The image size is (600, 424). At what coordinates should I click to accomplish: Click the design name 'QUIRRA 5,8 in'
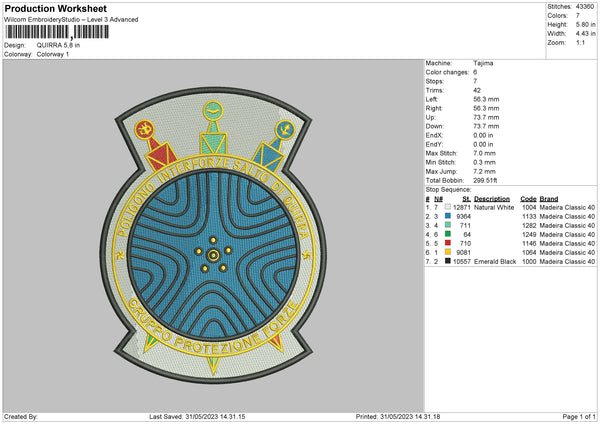[x=58, y=45]
